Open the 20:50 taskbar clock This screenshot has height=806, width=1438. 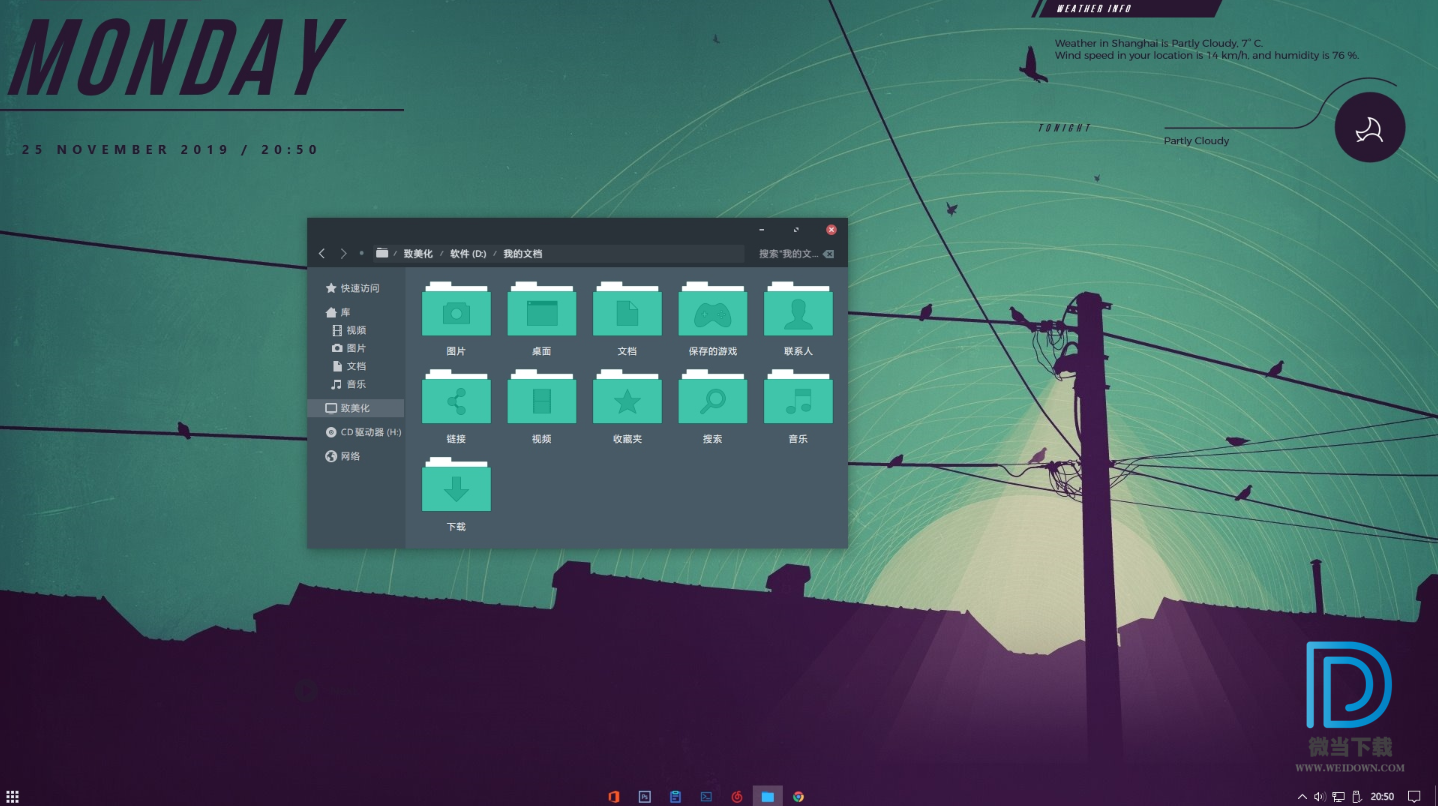tap(1382, 797)
